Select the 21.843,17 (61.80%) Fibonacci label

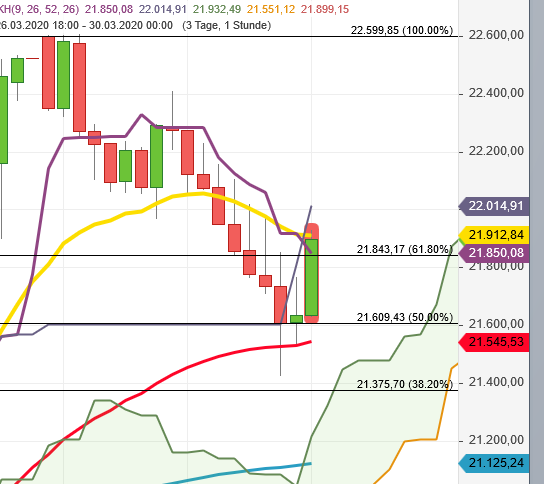coord(405,249)
